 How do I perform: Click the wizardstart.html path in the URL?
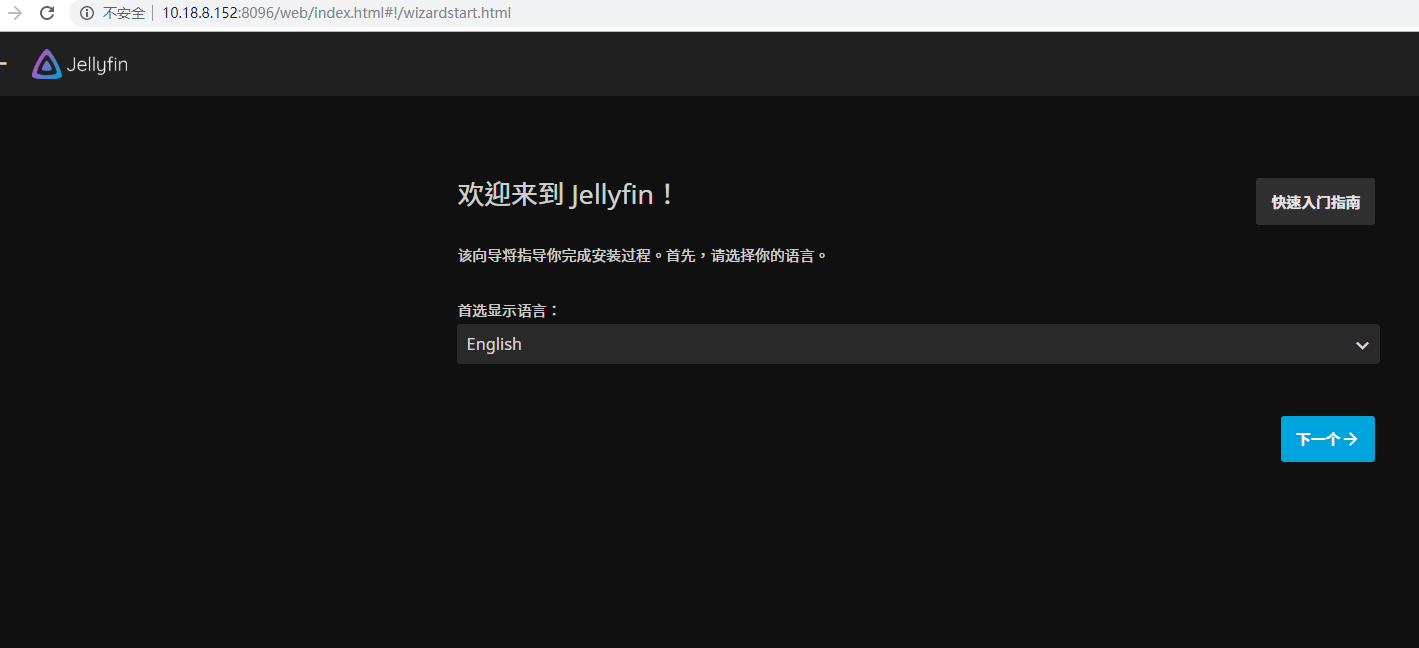(x=457, y=13)
